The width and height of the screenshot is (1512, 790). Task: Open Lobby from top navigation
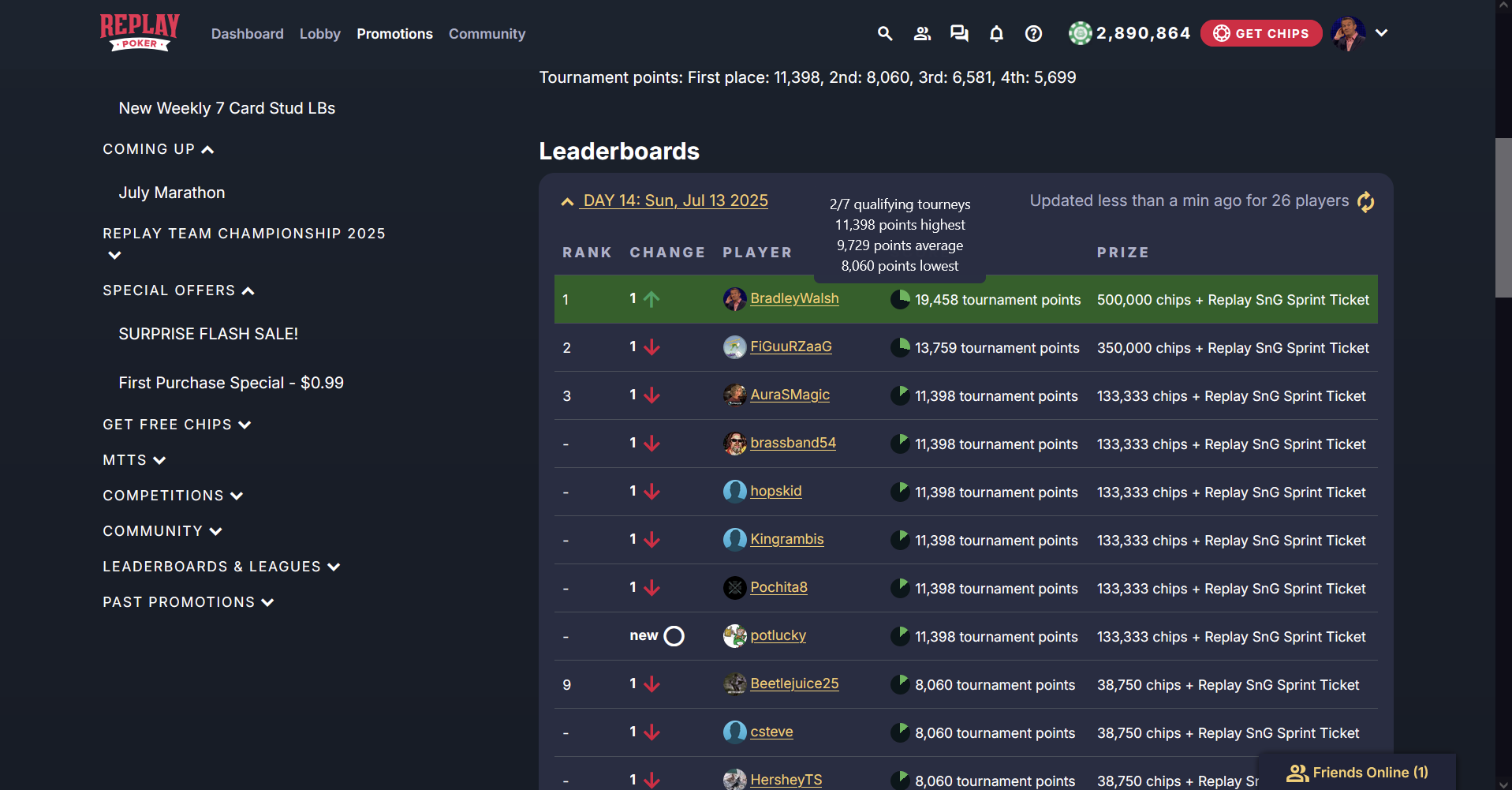320,34
